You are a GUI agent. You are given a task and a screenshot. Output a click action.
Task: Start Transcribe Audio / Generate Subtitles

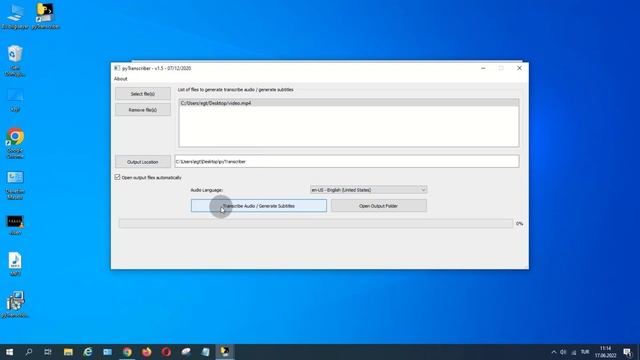coord(259,206)
